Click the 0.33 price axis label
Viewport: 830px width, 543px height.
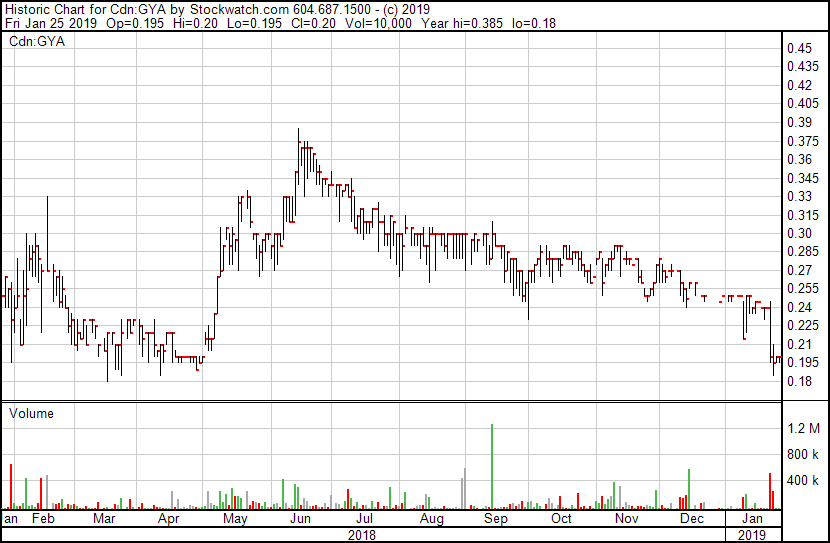799,196
